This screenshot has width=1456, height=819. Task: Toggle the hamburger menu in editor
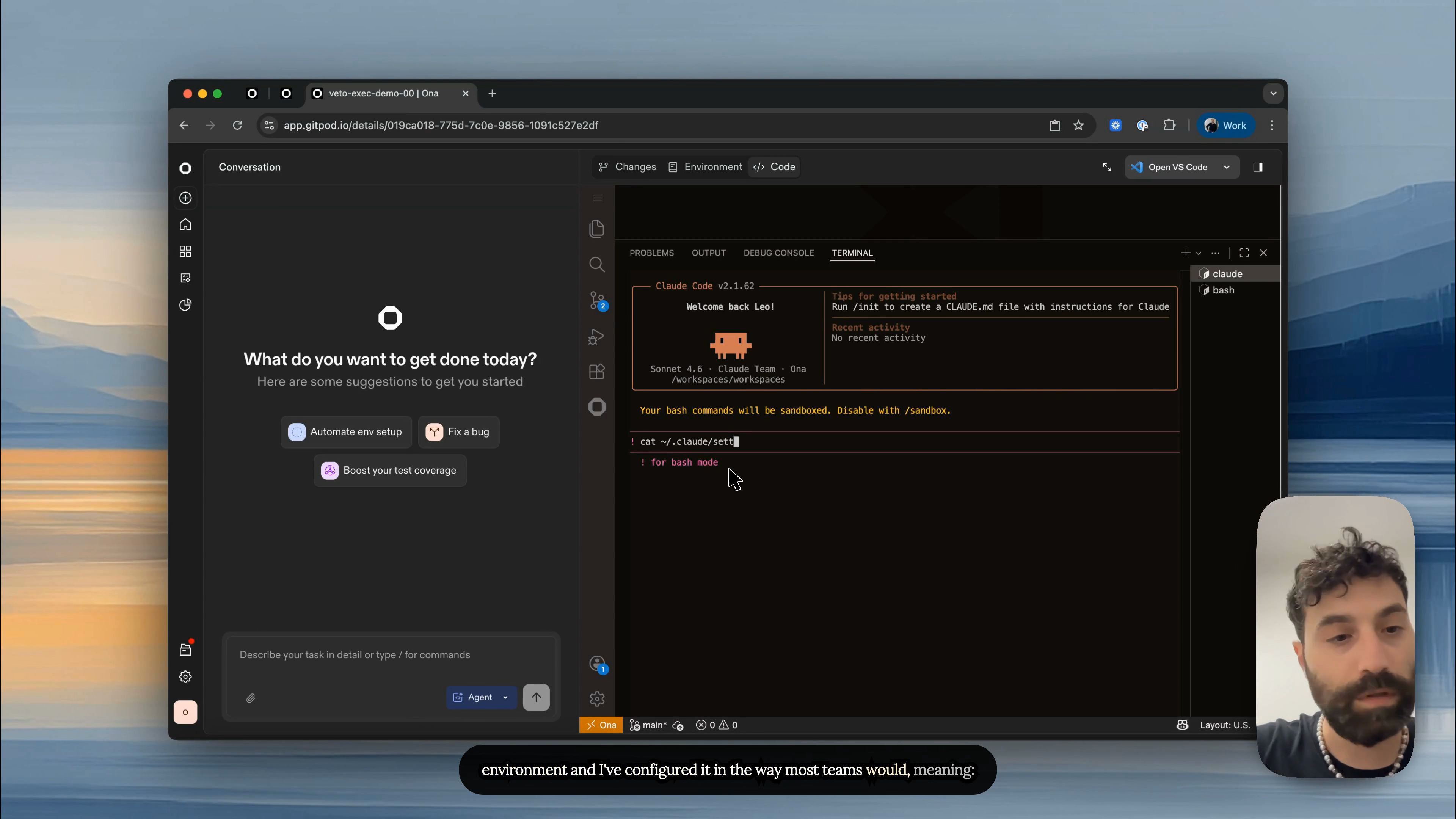597,198
